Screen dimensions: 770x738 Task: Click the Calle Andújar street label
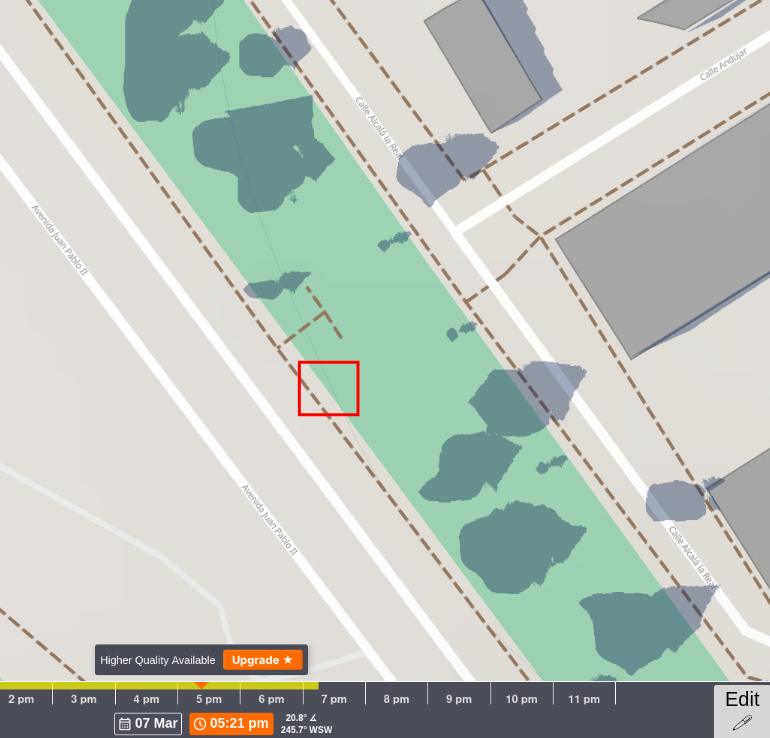click(x=723, y=64)
